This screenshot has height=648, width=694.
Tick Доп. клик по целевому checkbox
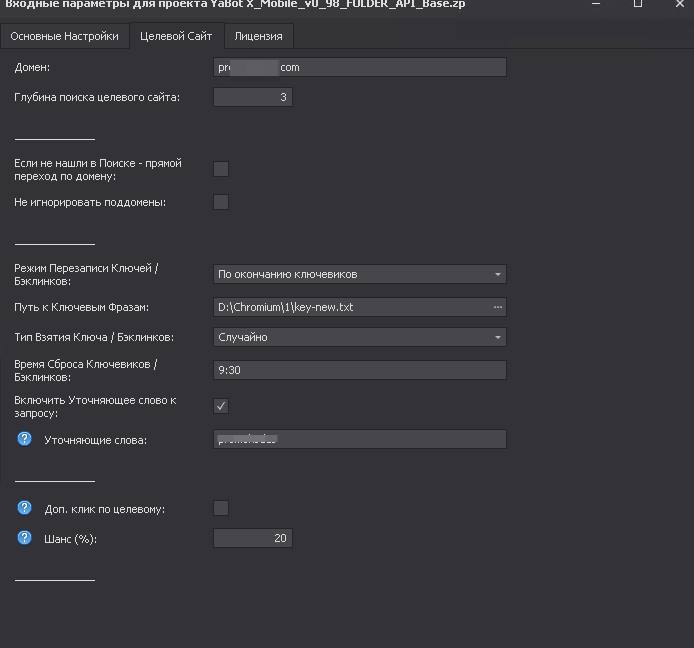[221, 508]
